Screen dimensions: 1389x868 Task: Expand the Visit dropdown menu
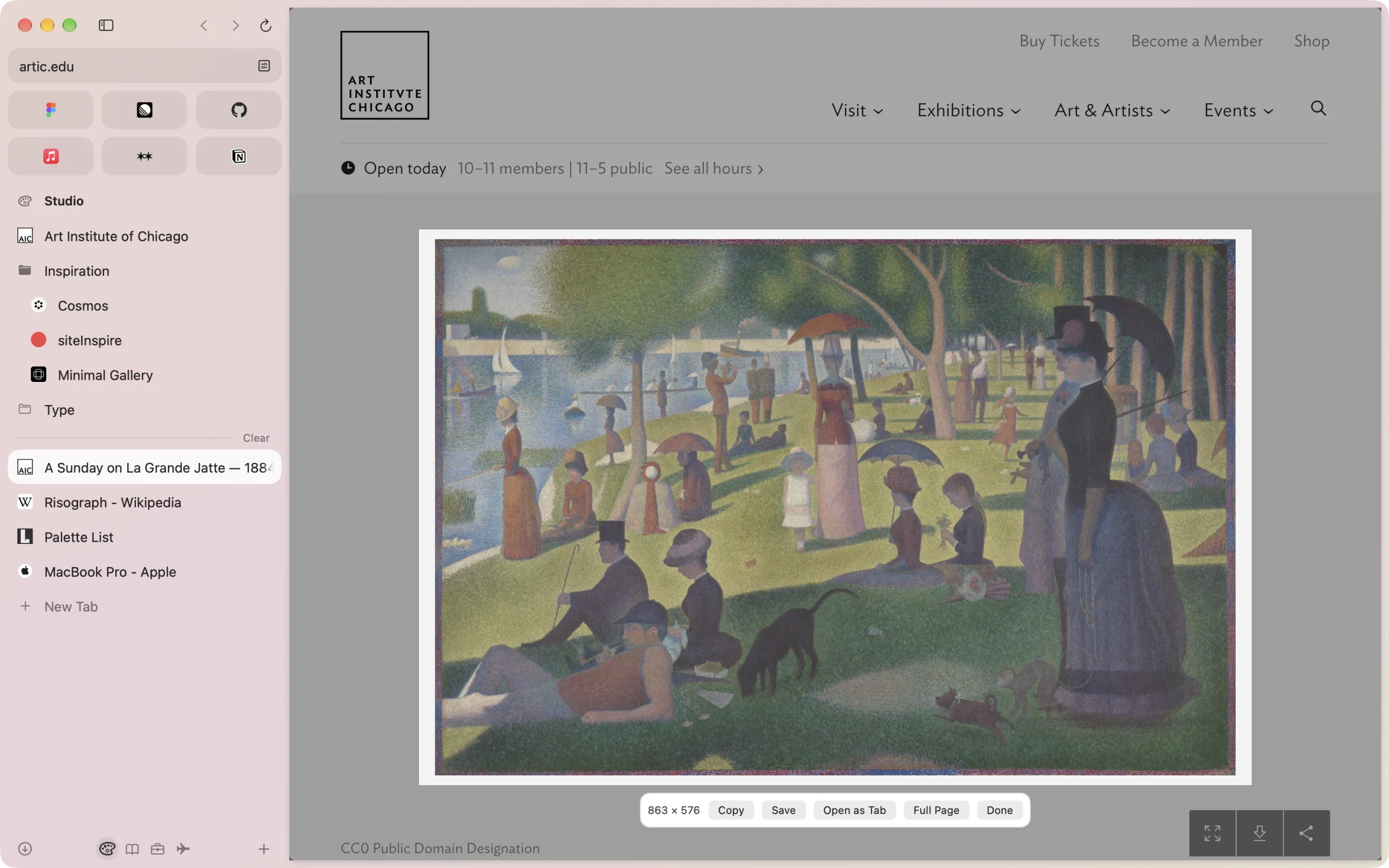[x=857, y=111]
